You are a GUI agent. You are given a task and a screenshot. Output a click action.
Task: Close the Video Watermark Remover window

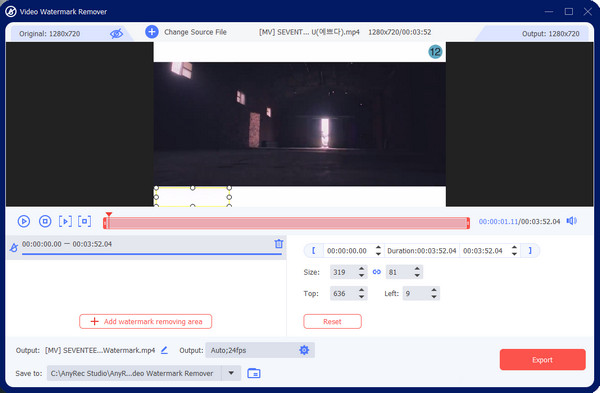click(588, 11)
